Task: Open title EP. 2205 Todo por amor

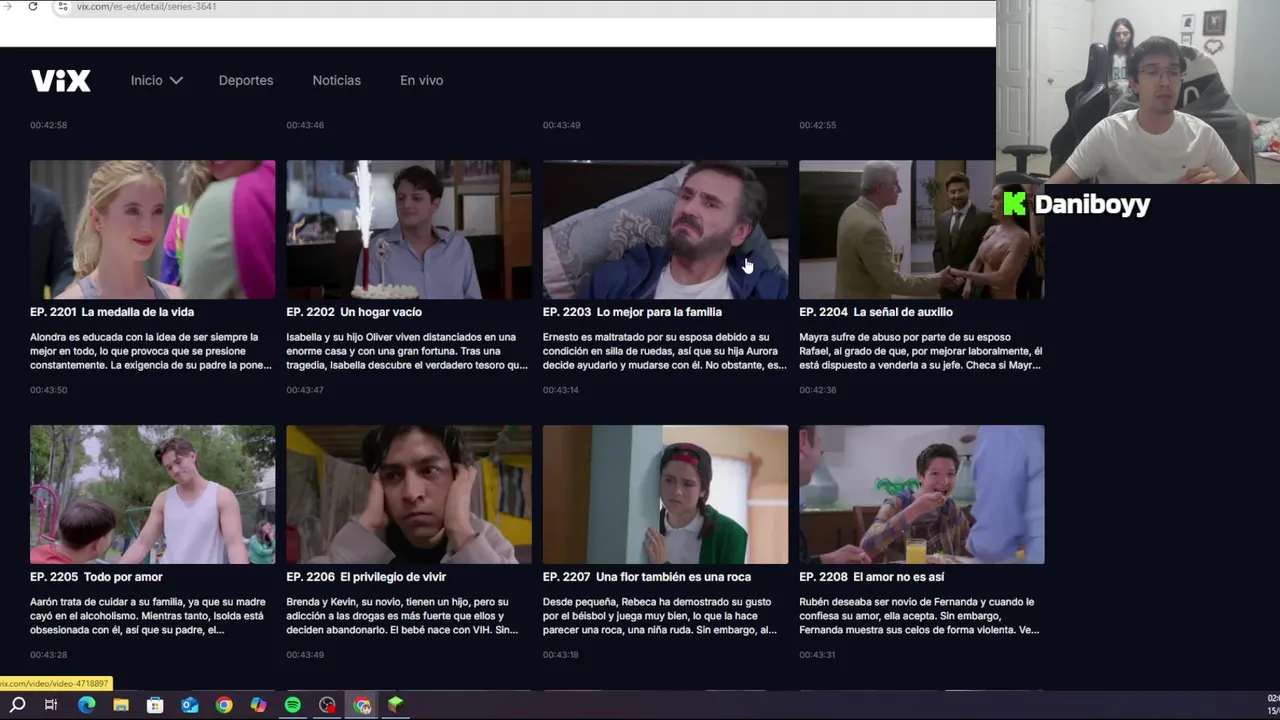Action: point(96,577)
